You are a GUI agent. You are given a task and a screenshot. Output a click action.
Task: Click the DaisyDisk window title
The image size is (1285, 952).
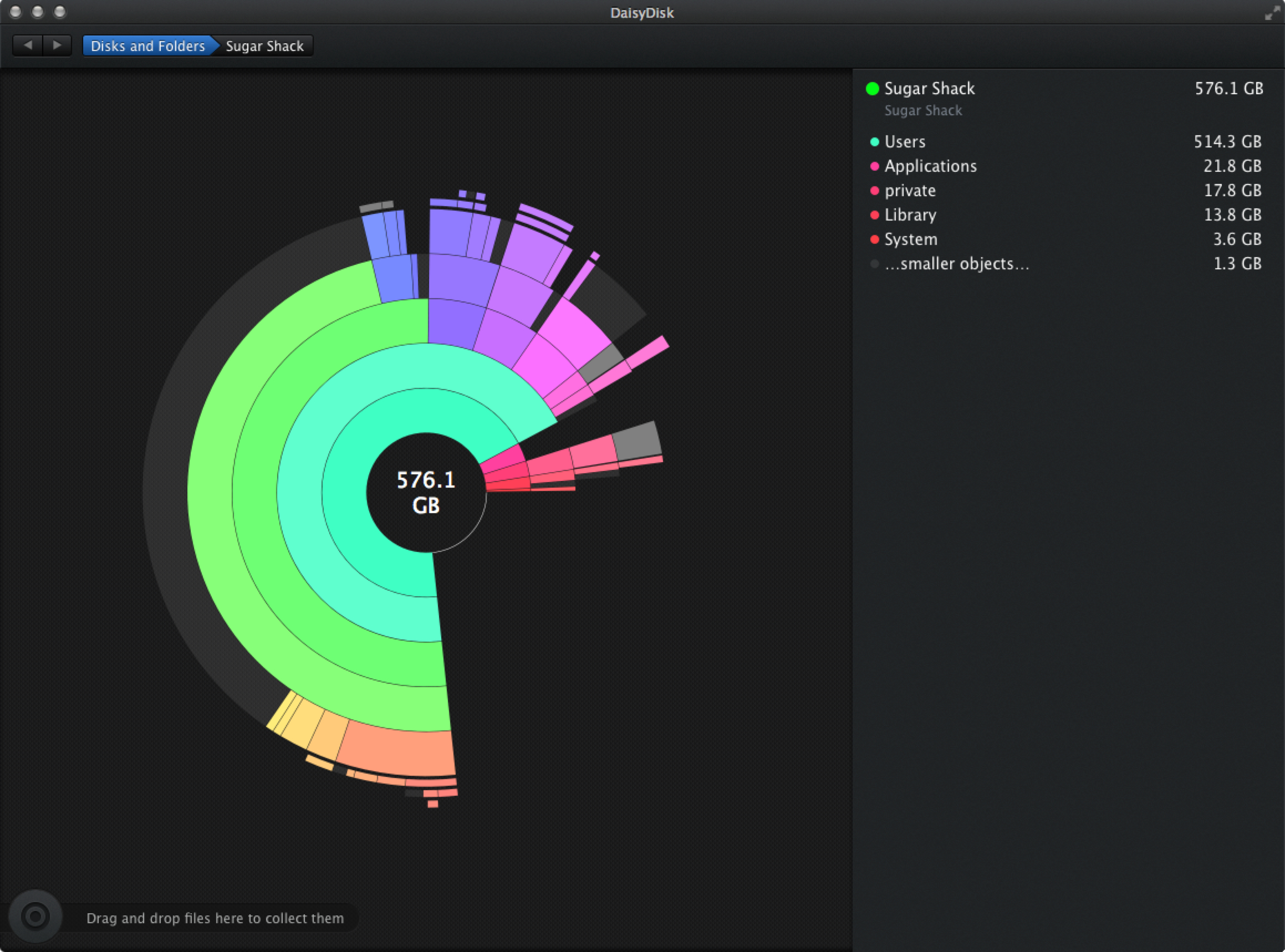(642, 13)
